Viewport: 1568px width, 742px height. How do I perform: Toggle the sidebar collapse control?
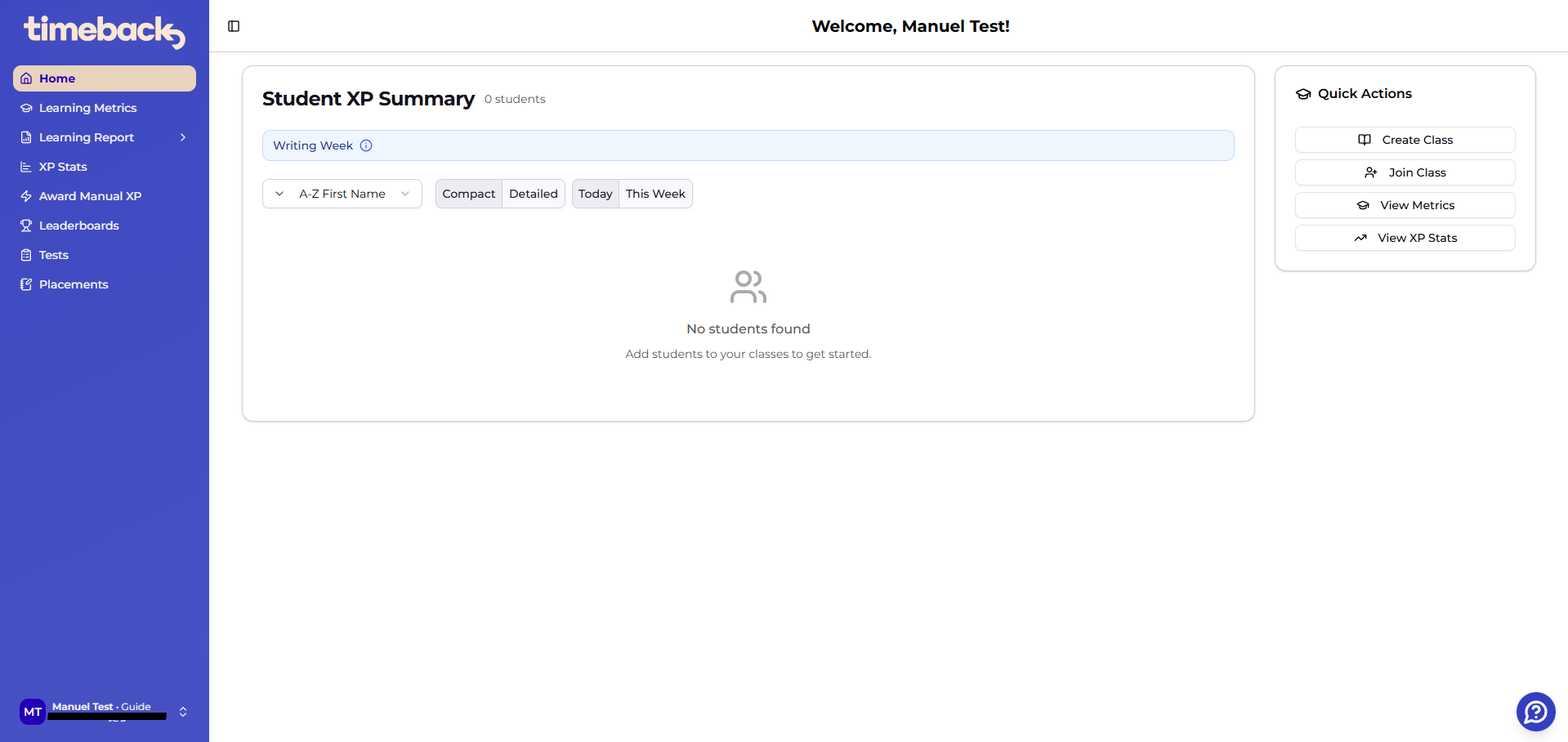click(234, 25)
